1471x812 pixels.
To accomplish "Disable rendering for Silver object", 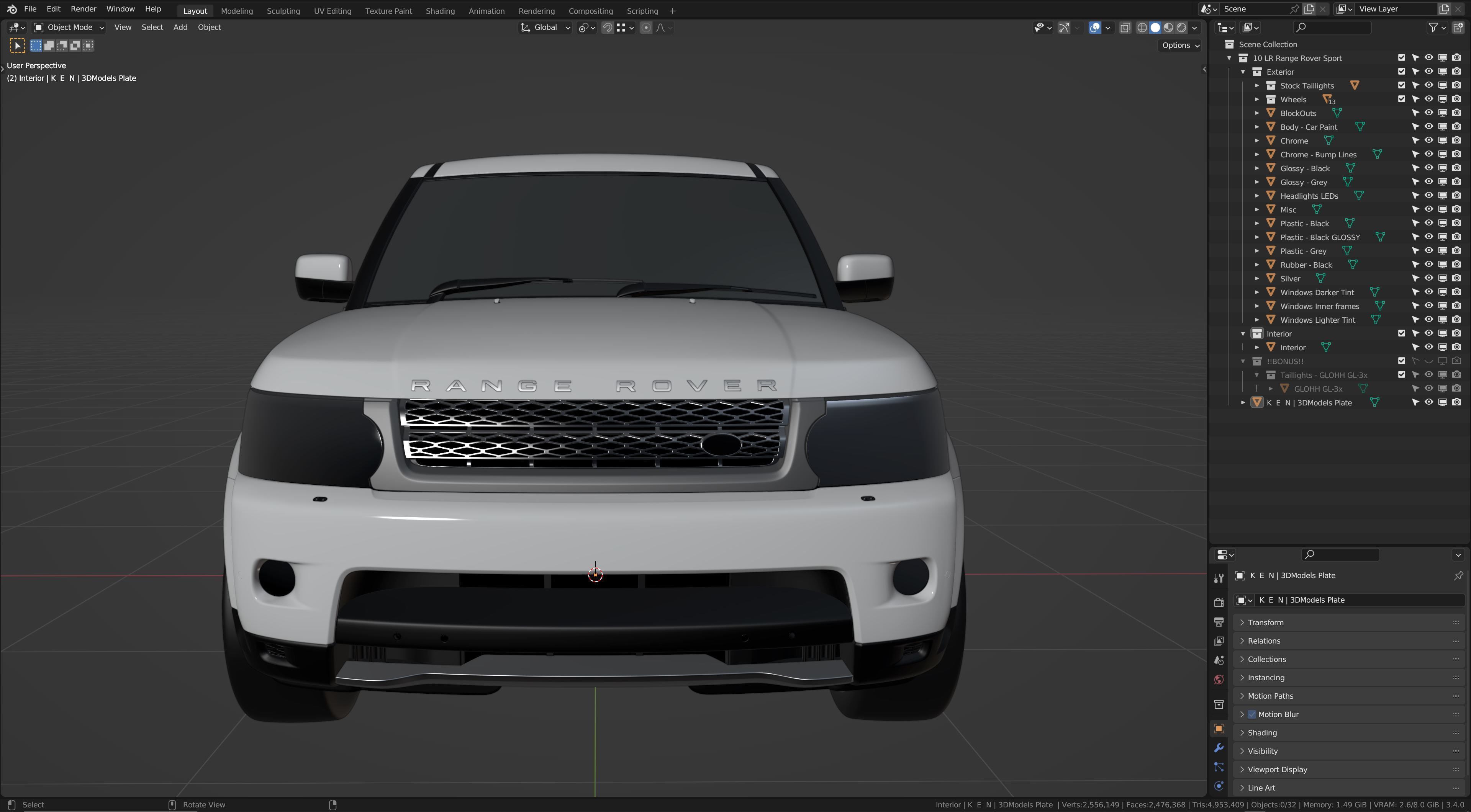I will [x=1457, y=278].
